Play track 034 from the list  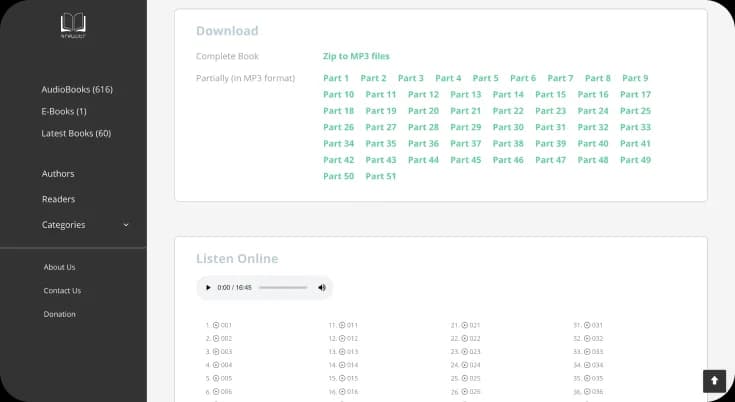point(593,365)
